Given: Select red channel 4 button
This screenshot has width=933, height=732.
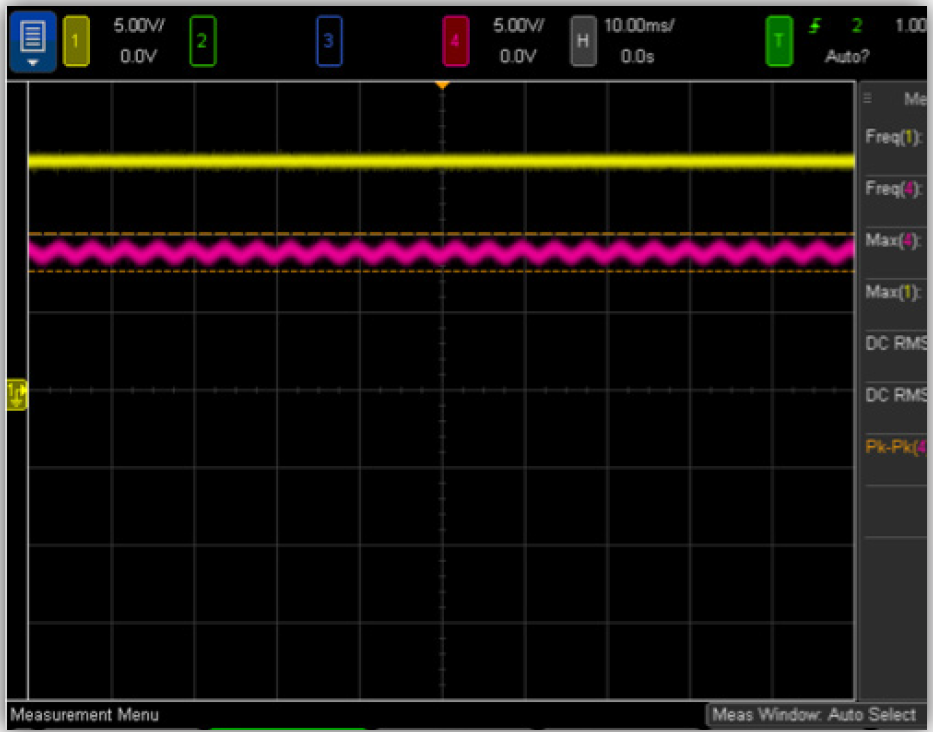Looking at the screenshot, I should tap(455, 41).
